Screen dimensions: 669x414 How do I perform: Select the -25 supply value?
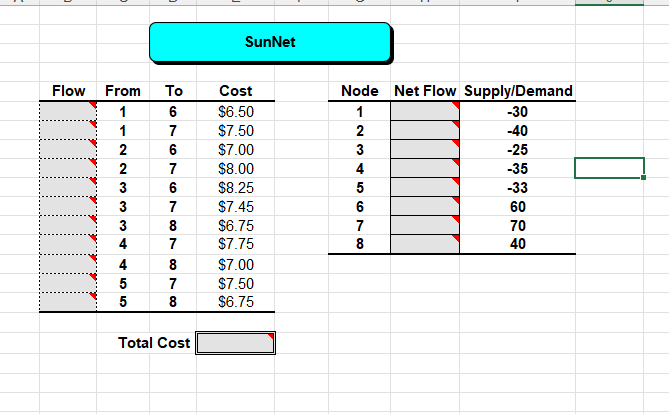[x=518, y=150]
